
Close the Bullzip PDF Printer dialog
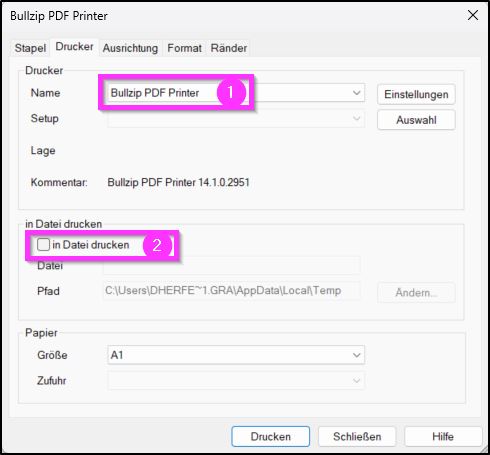pyautogui.click(x=473, y=15)
